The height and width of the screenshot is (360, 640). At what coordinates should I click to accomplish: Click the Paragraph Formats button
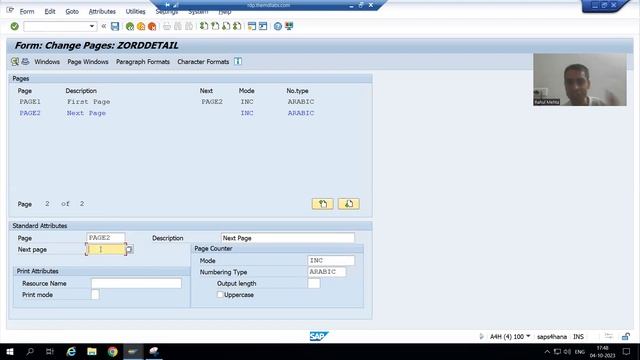coord(143,62)
